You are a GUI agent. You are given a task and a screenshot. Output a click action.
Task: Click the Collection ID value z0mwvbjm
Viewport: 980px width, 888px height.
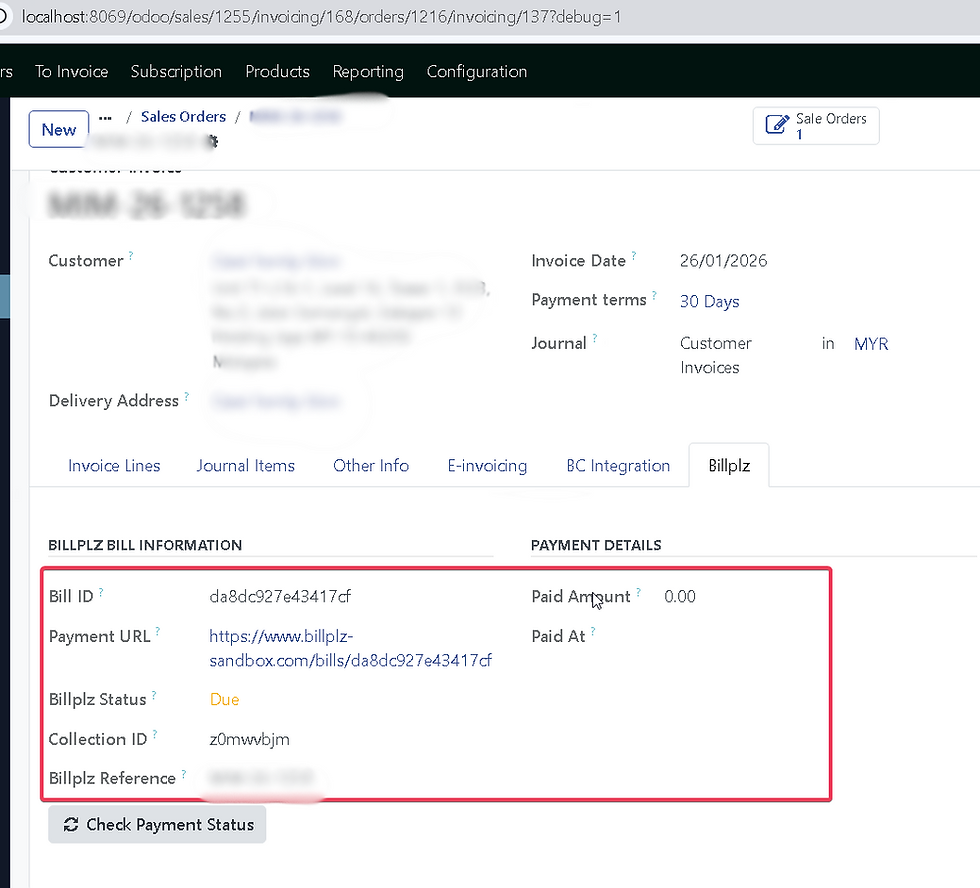249,739
